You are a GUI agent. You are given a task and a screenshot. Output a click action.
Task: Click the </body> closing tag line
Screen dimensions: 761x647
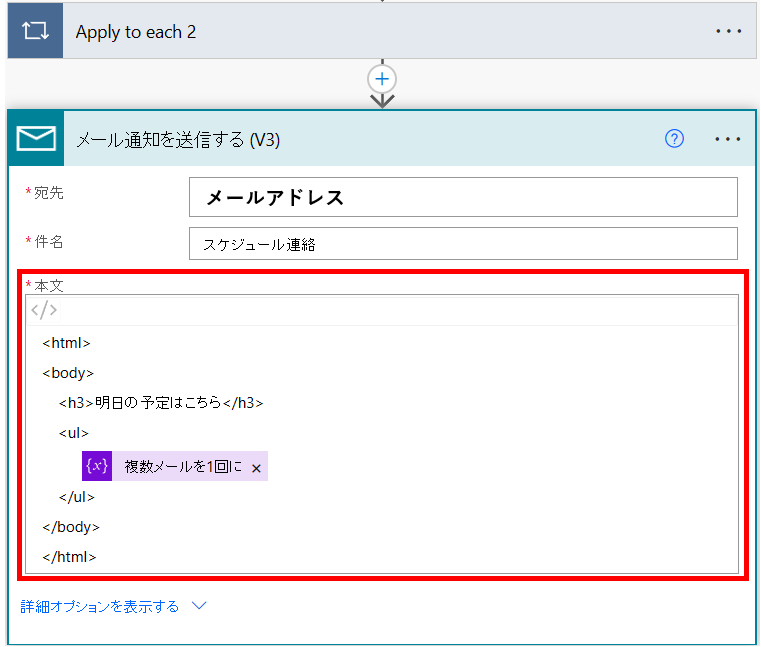(71, 527)
